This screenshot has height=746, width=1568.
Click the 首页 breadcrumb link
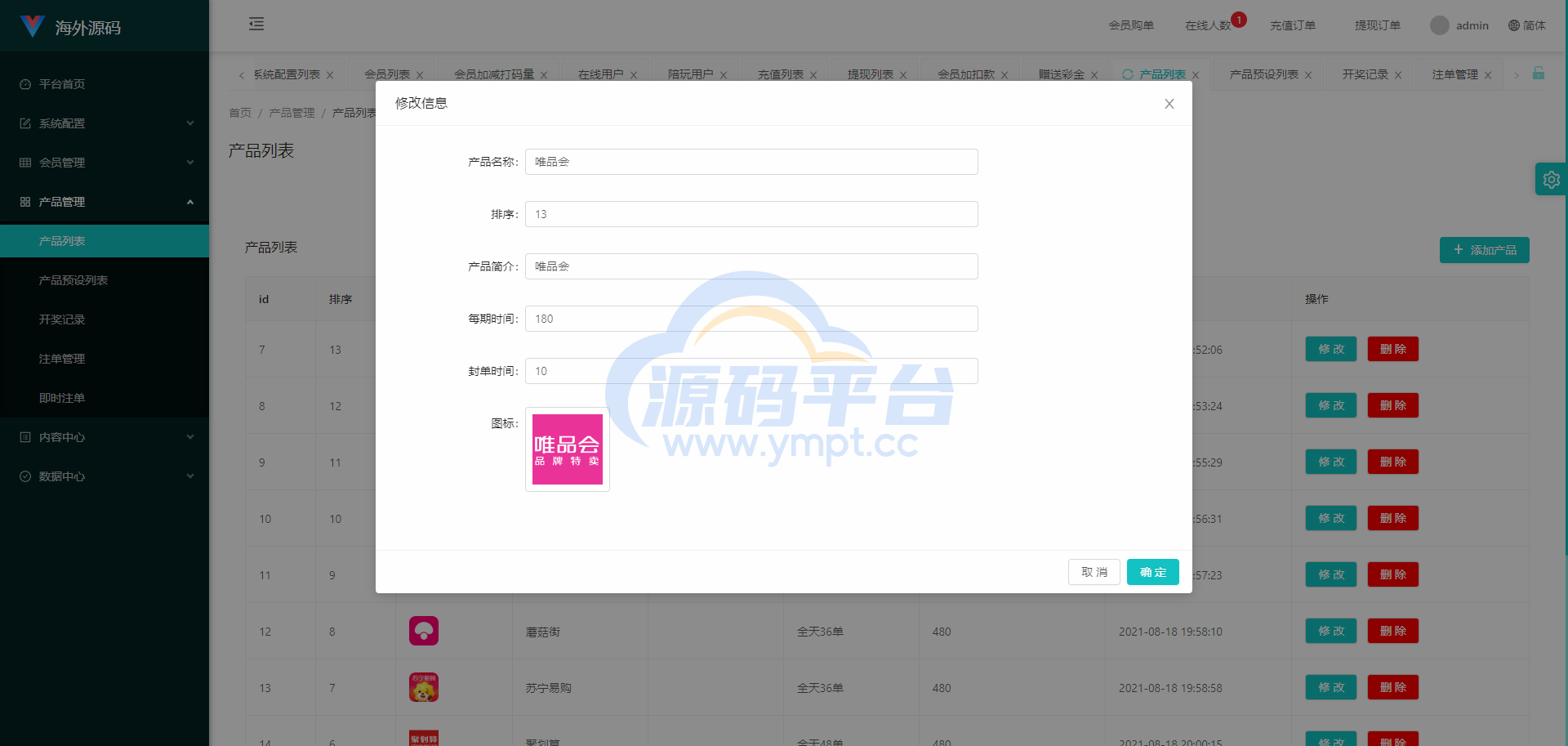tap(240, 113)
